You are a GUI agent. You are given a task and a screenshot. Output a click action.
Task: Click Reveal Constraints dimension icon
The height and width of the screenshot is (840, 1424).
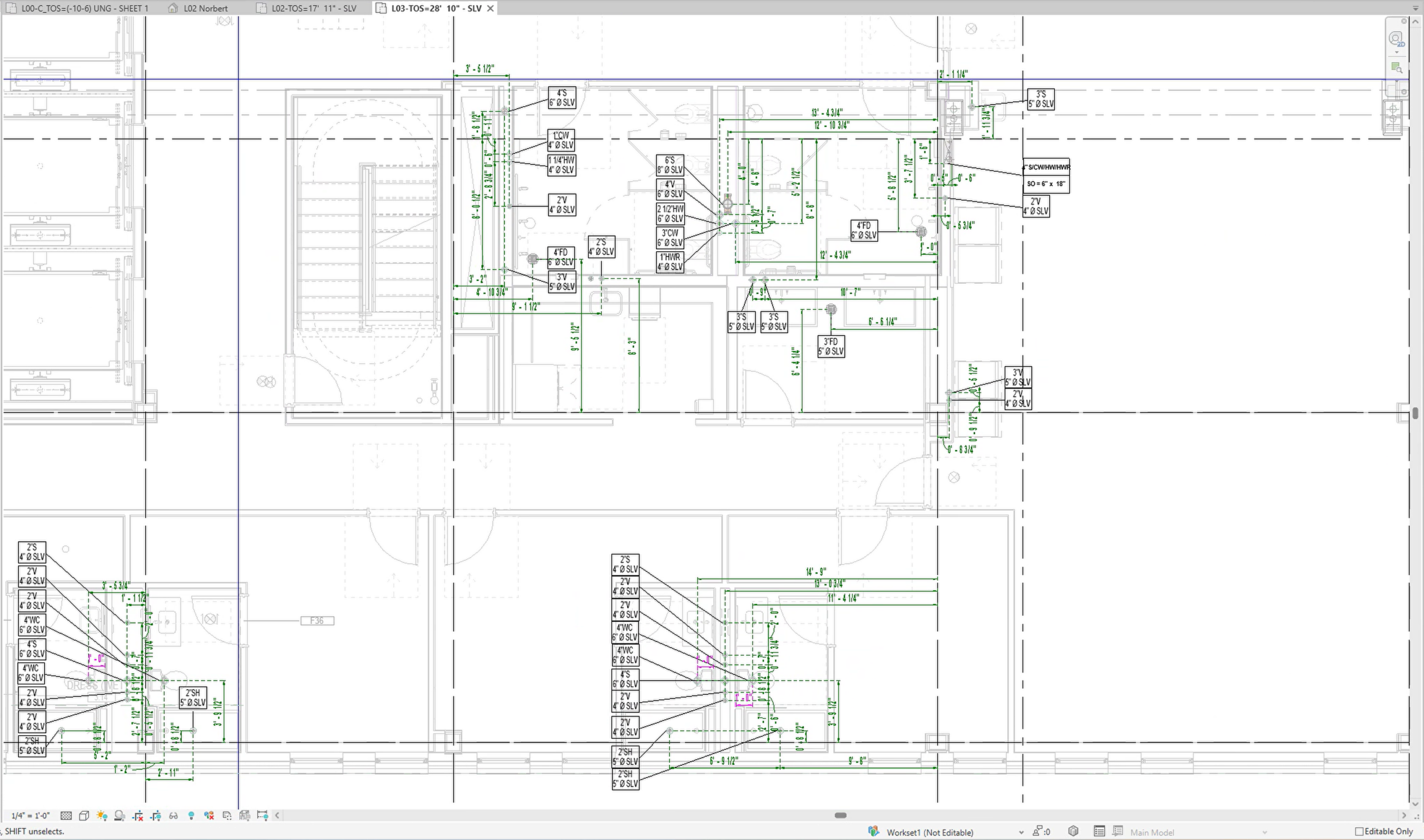tap(262, 815)
